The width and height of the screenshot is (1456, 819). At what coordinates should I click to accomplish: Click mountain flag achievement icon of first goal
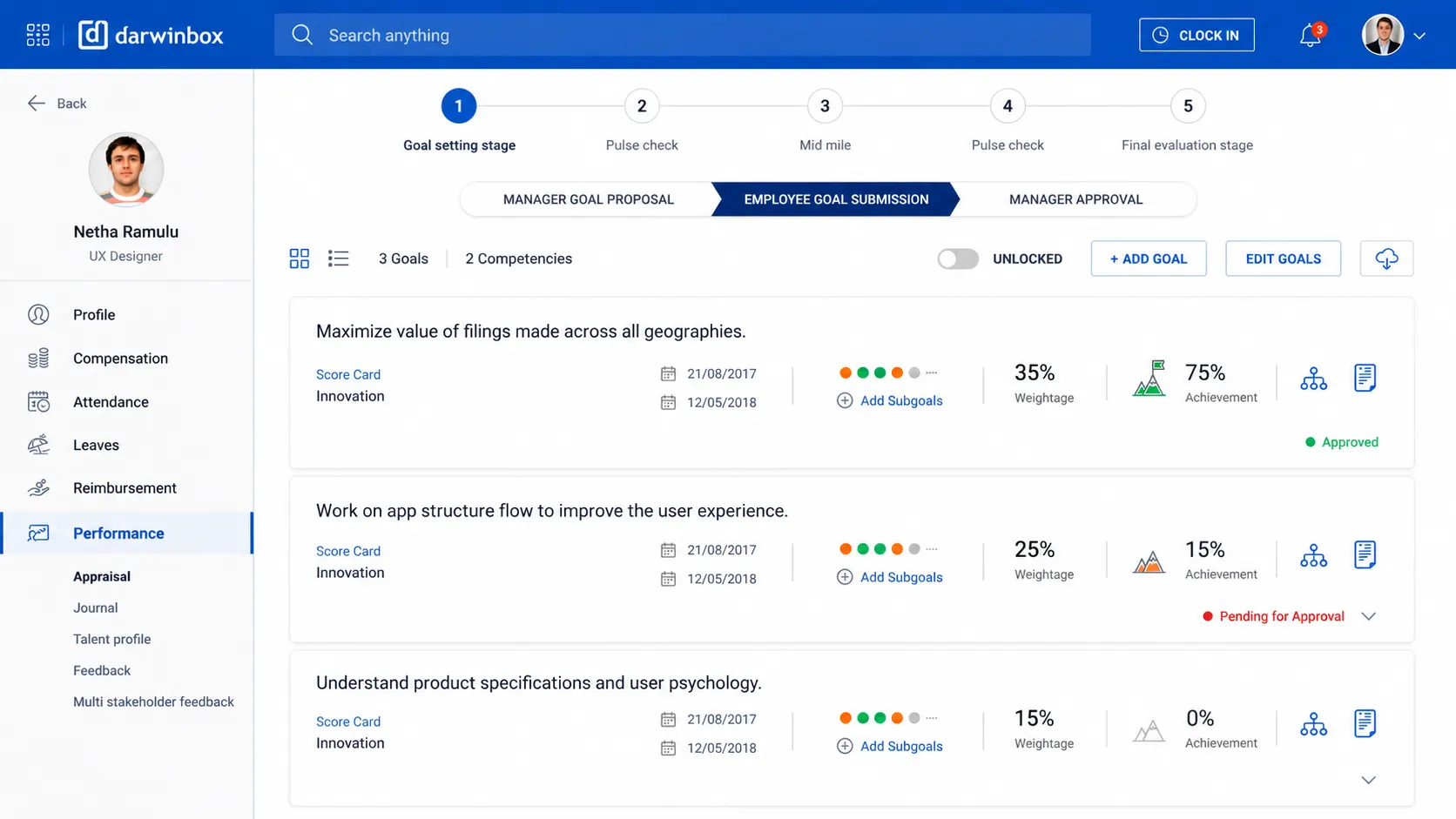(1149, 379)
